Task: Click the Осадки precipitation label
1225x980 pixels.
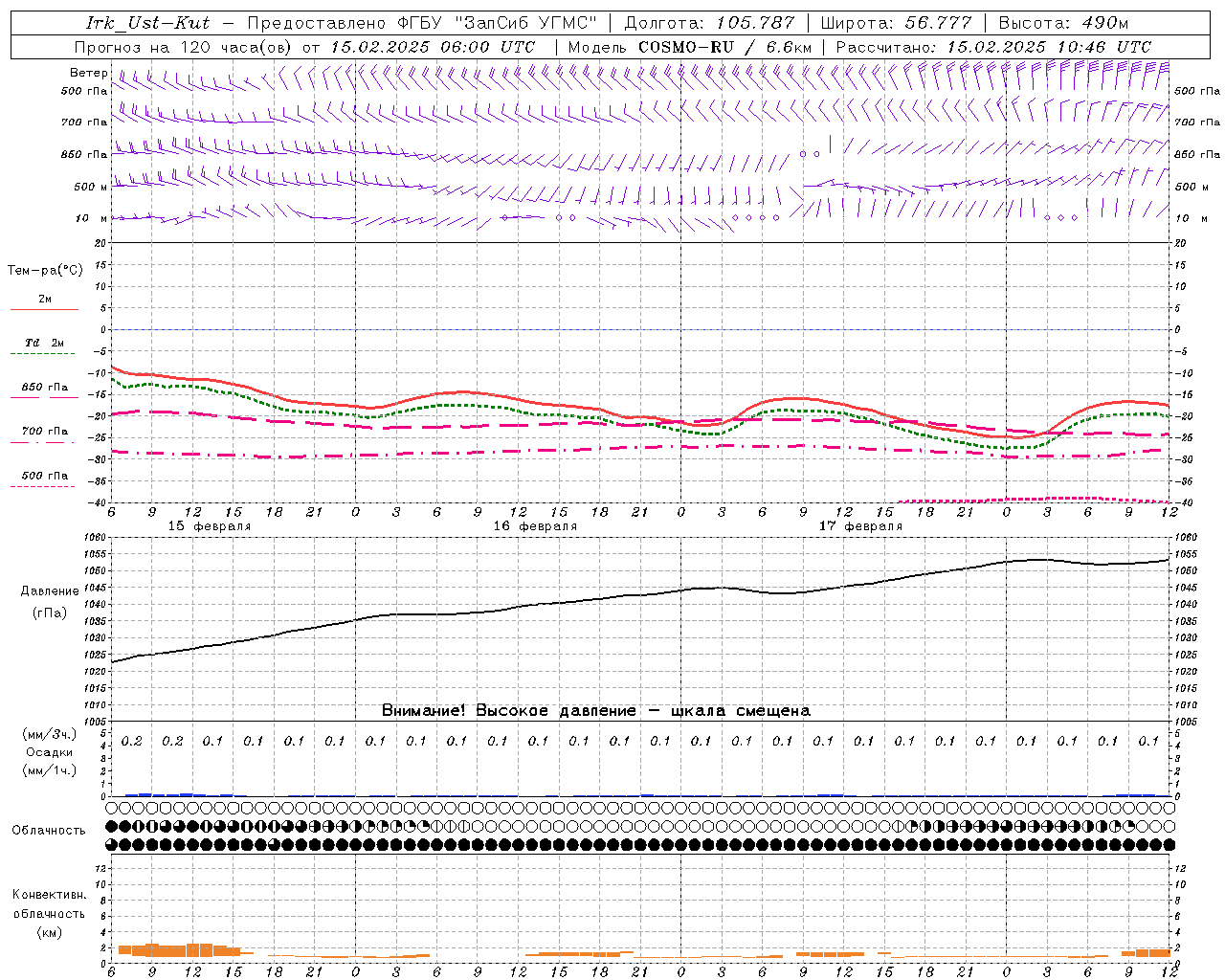Action: [x=50, y=752]
